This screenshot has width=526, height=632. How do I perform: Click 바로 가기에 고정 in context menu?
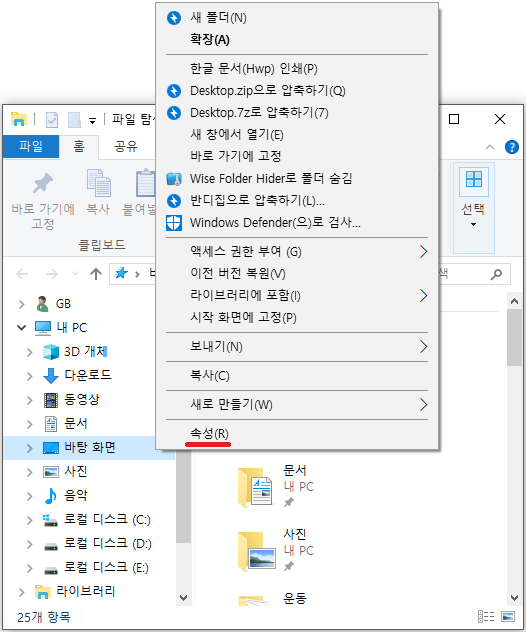pyautogui.click(x=297, y=156)
